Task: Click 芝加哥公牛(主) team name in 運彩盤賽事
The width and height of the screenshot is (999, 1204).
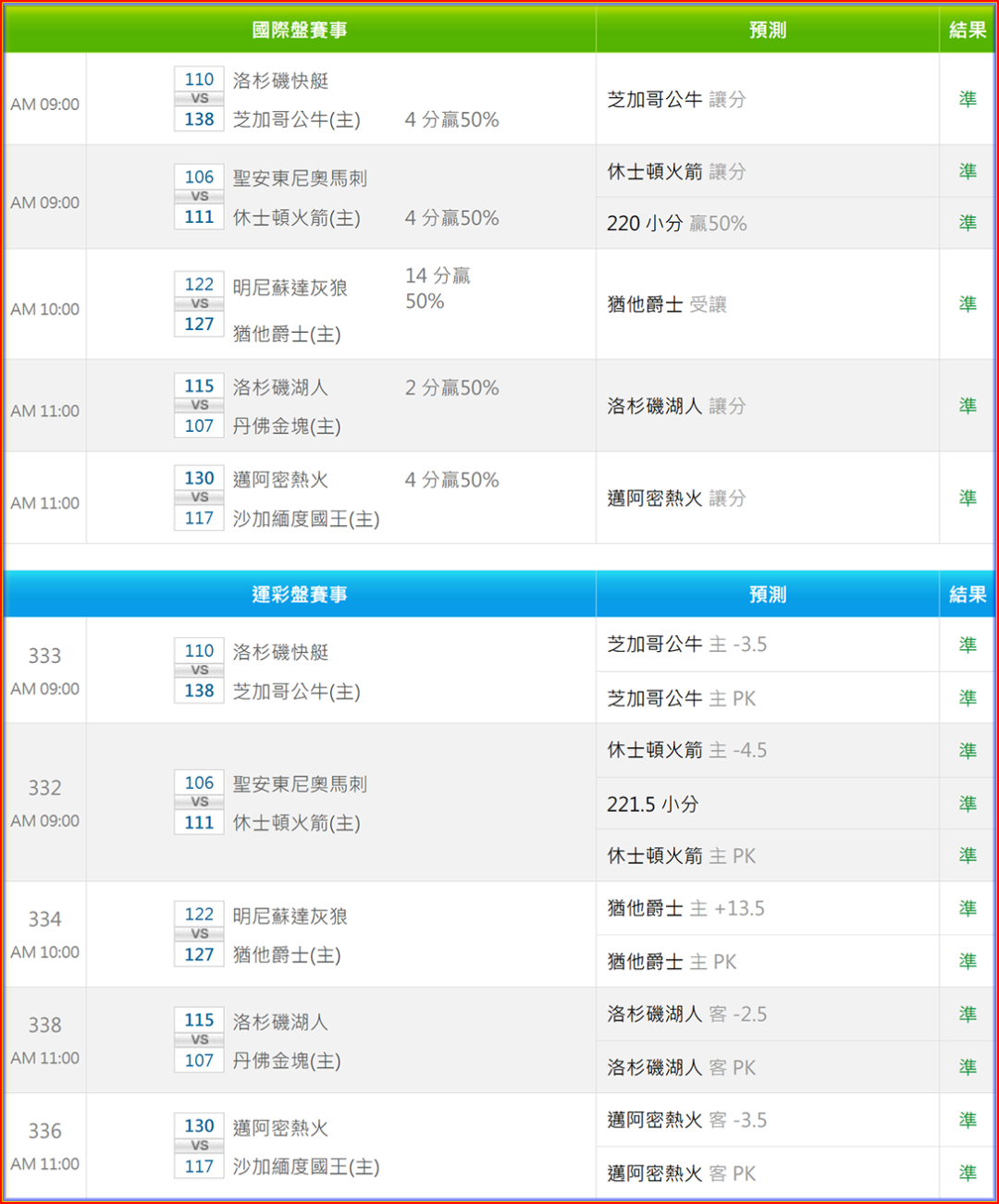Action: (296, 691)
